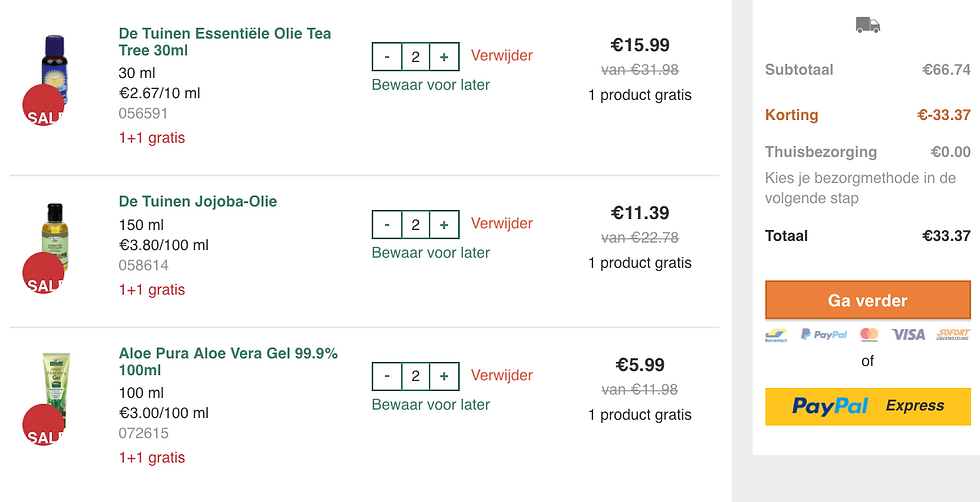Click the delivery truck icon
Image resolution: width=980 pixels, height=502 pixels.
tap(868, 25)
